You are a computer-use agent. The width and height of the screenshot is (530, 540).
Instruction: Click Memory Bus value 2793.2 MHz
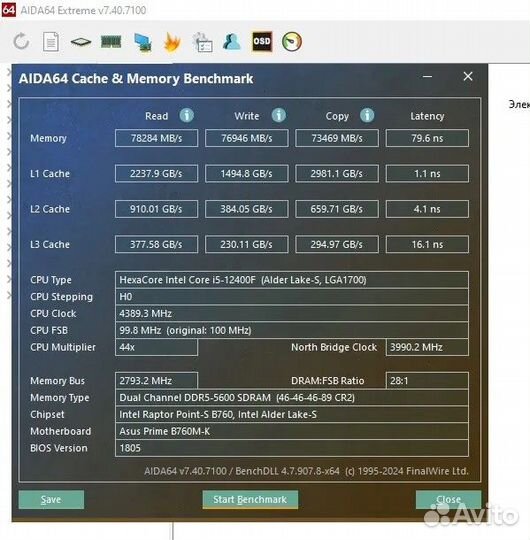(156, 381)
